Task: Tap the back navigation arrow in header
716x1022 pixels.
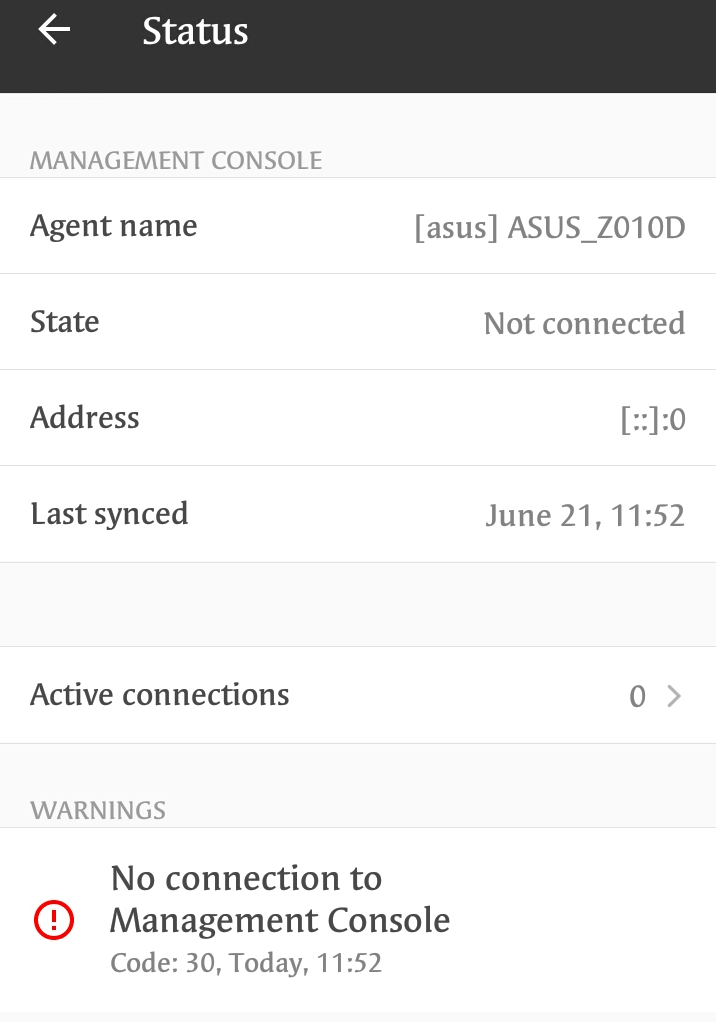Action: pyautogui.click(x=52, y=30)
